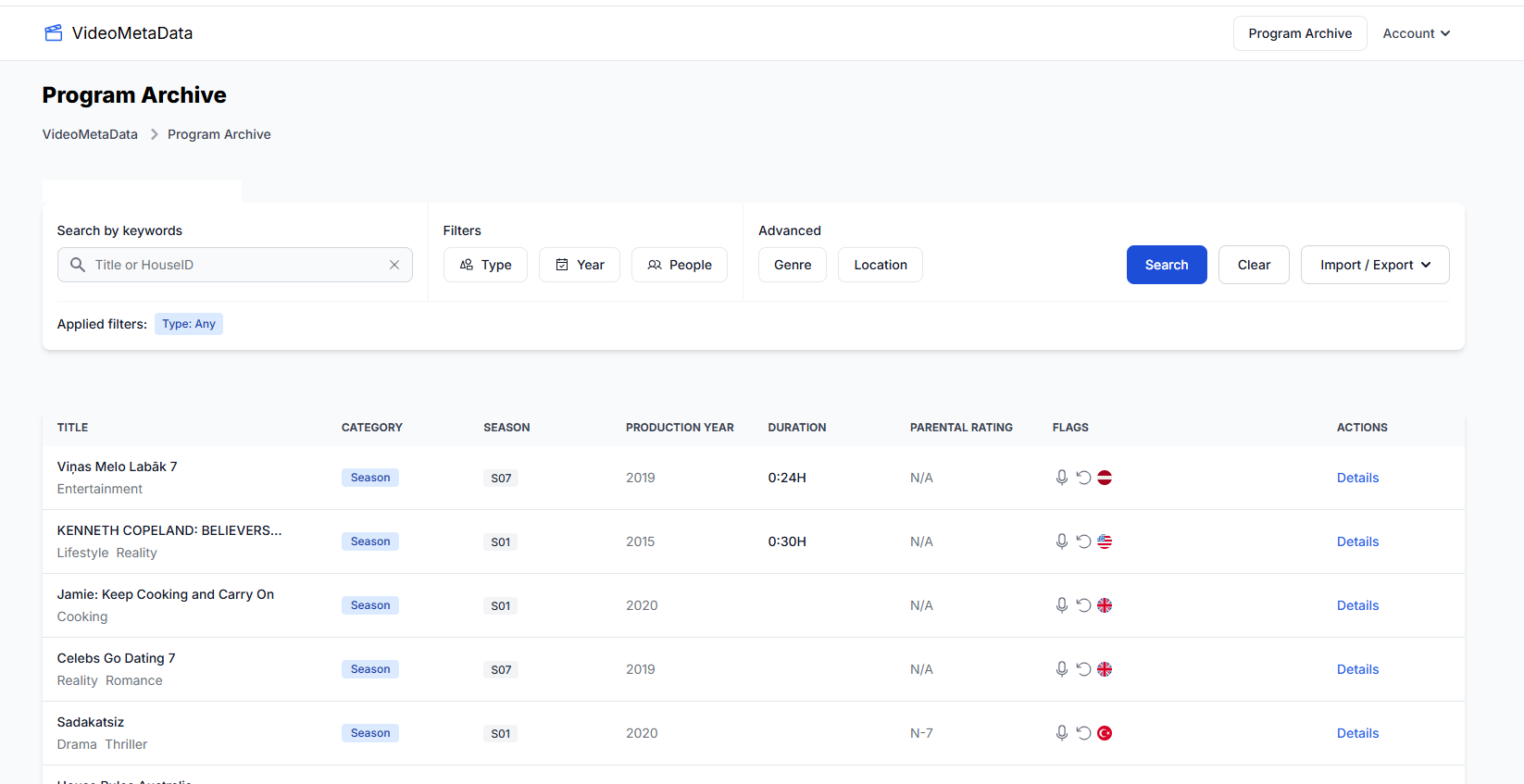Screen dimensions: 1524x784
Task: Open the Type filter
Action: [x=485, y=265]
